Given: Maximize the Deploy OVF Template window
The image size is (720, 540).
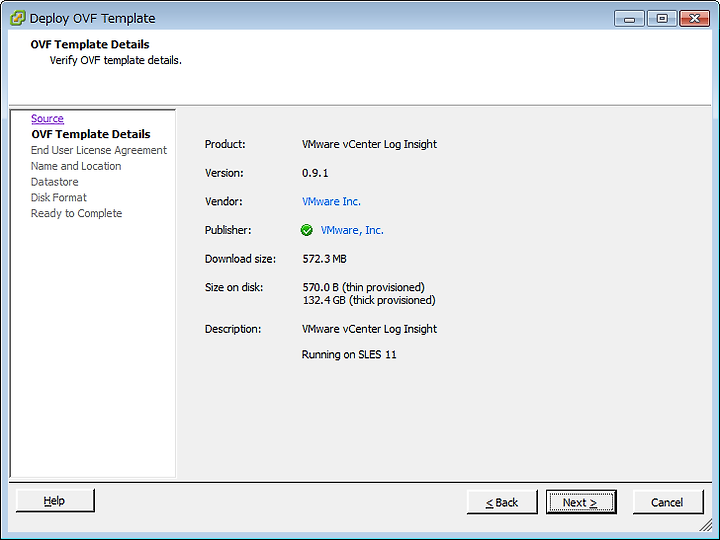Looking at the screenshot, I should pos(662,19).
